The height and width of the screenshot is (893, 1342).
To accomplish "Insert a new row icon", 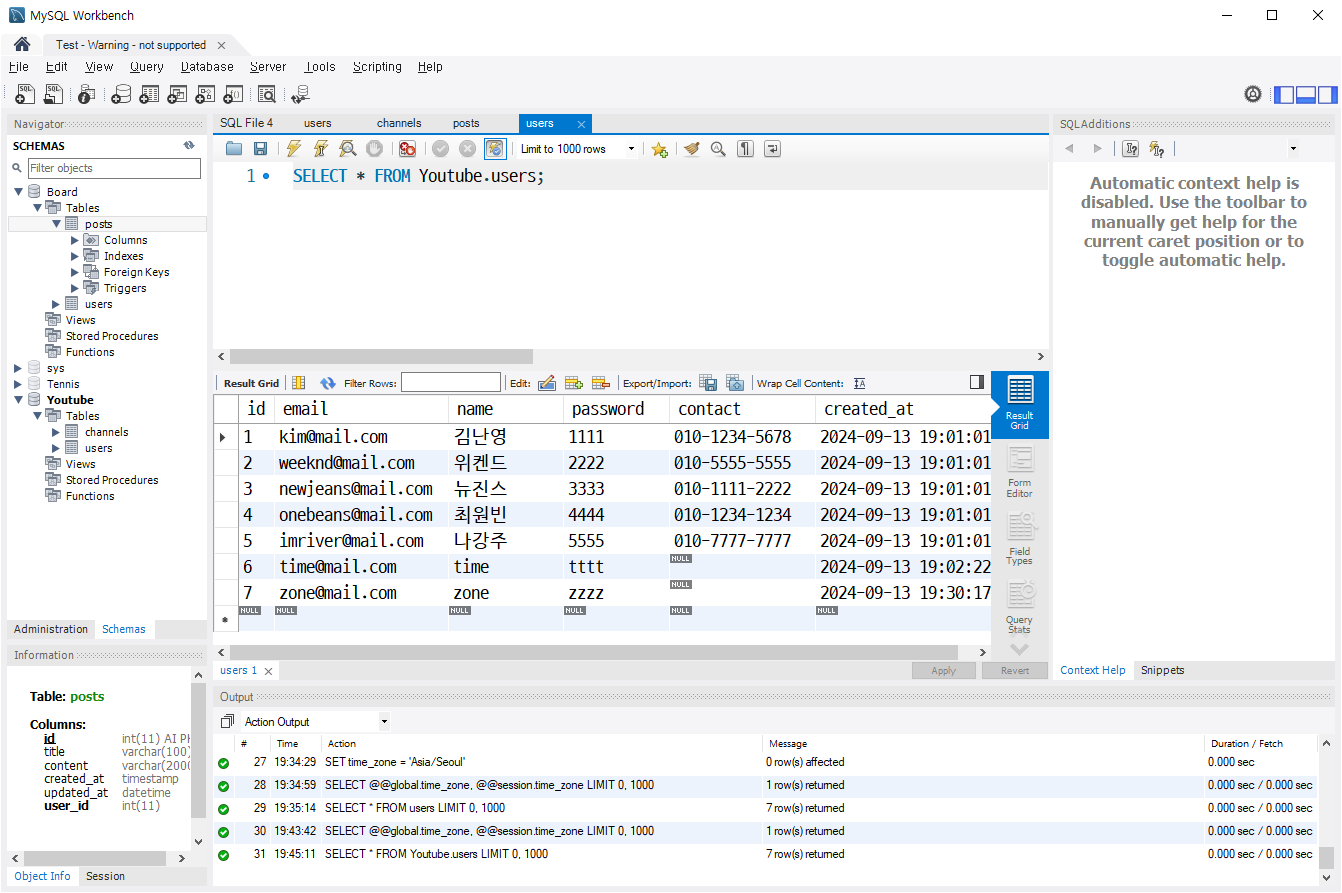I will 574,383.
